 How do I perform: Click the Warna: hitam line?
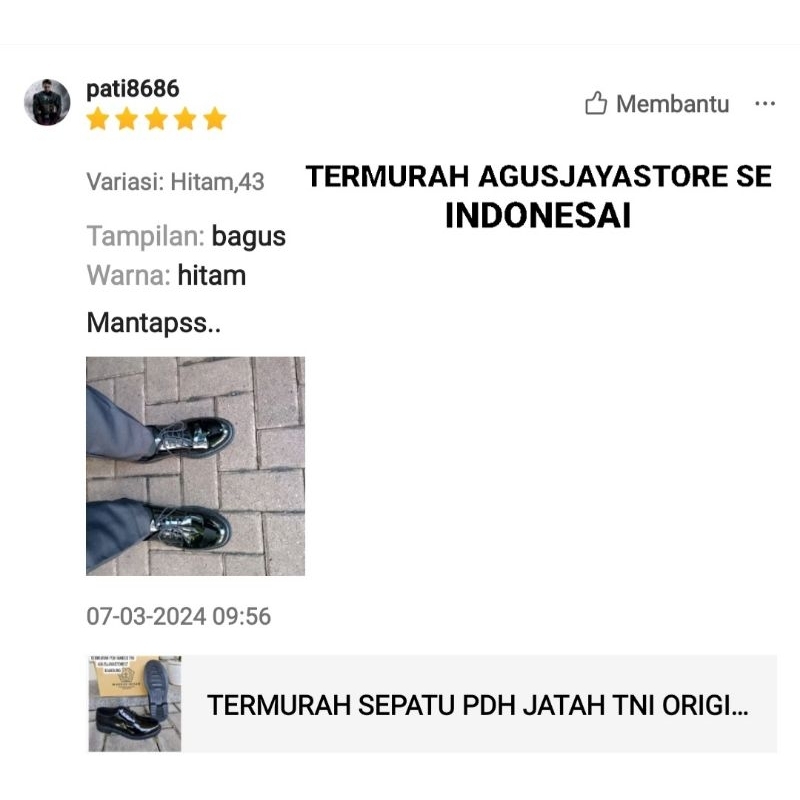[x=166, y=276]
